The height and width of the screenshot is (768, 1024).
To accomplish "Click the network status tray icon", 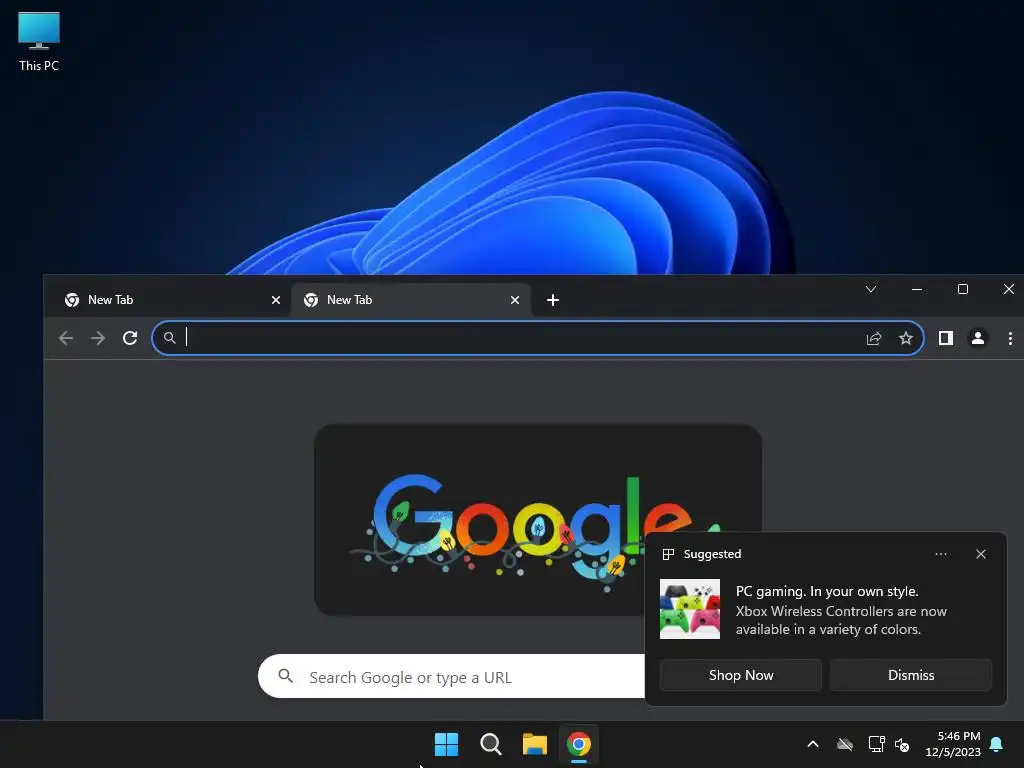I will tap(876, 744).
